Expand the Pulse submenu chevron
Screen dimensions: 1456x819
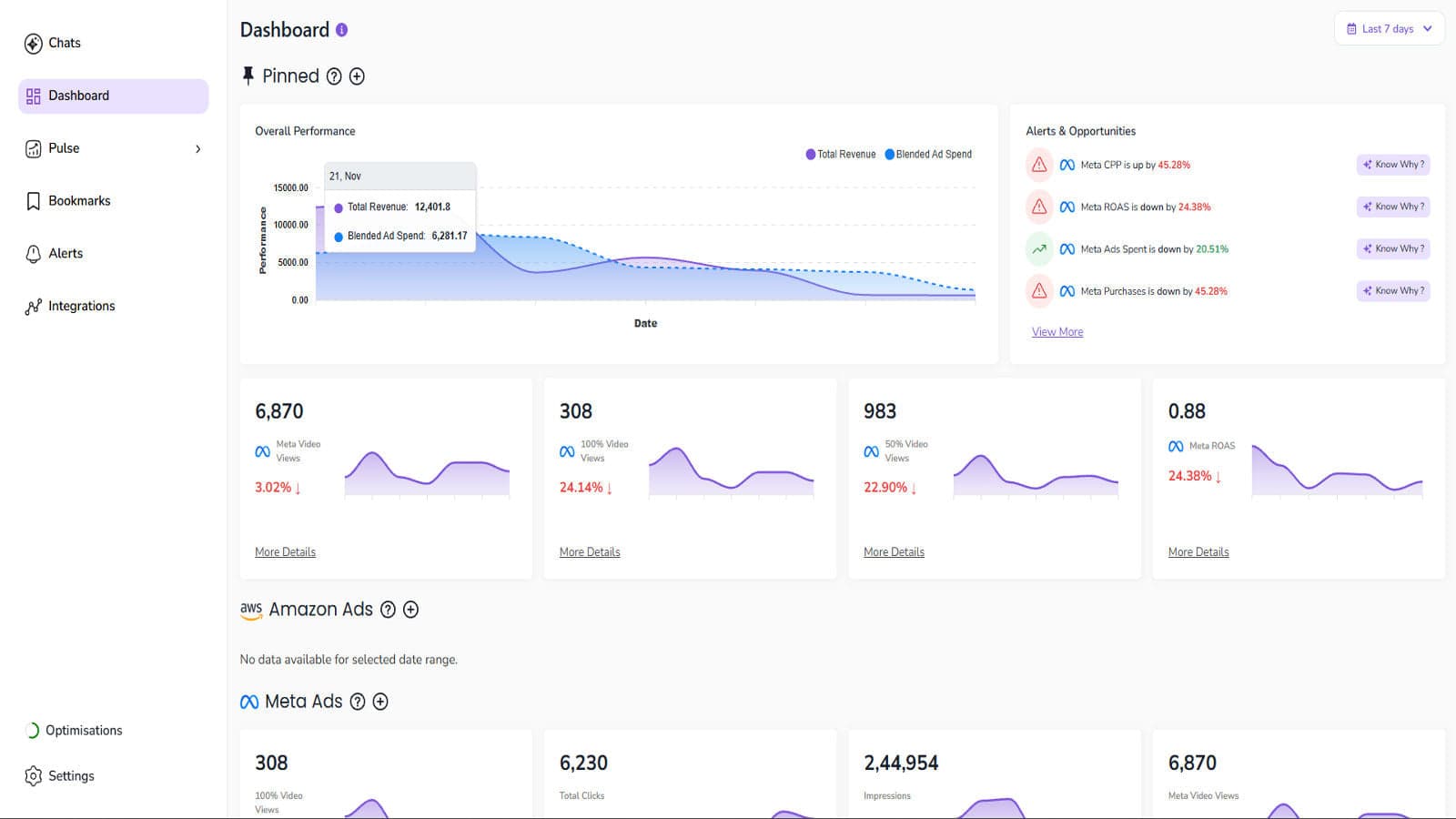198,149
